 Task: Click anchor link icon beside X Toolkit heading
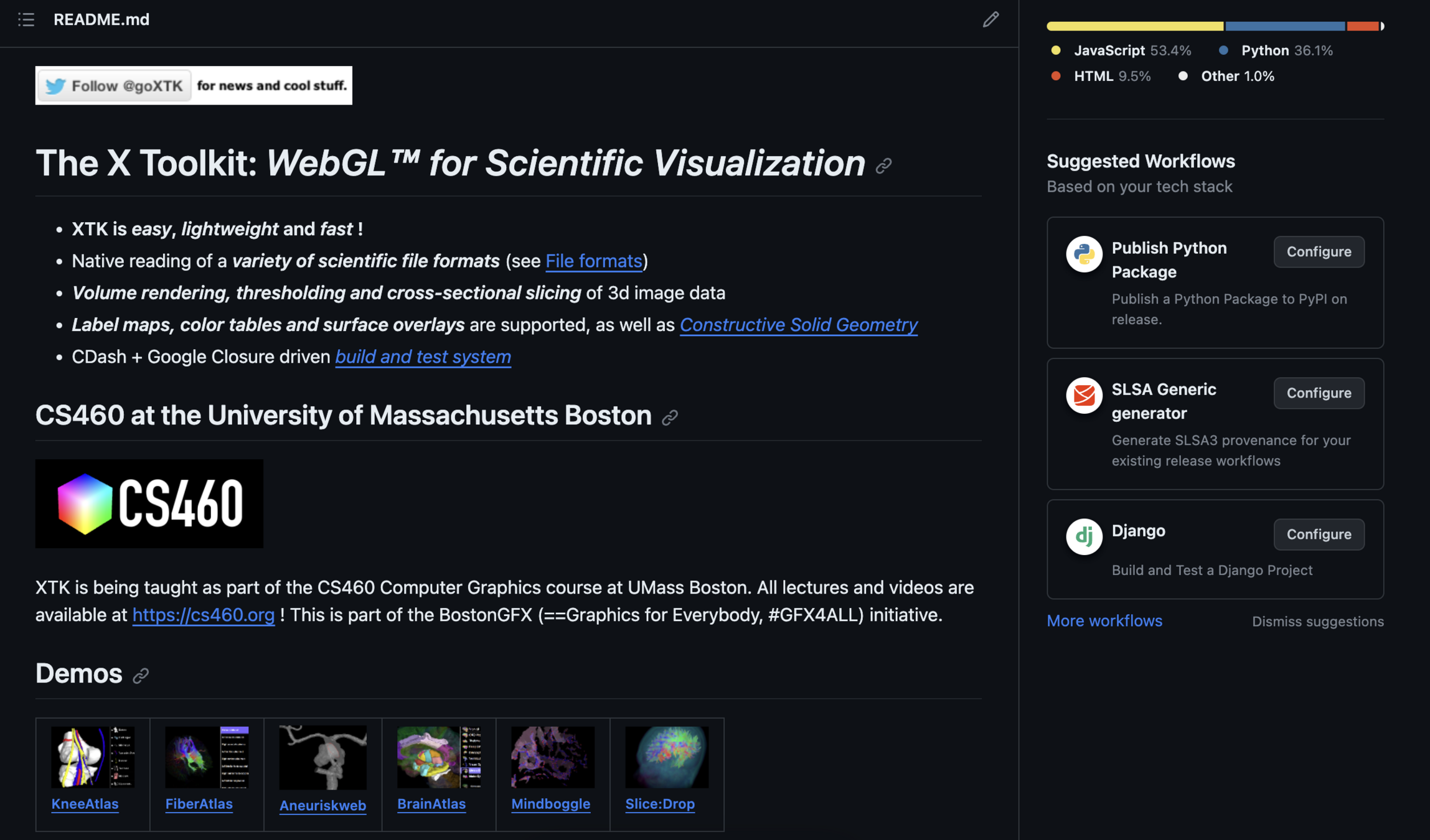[x=883, y=166]
